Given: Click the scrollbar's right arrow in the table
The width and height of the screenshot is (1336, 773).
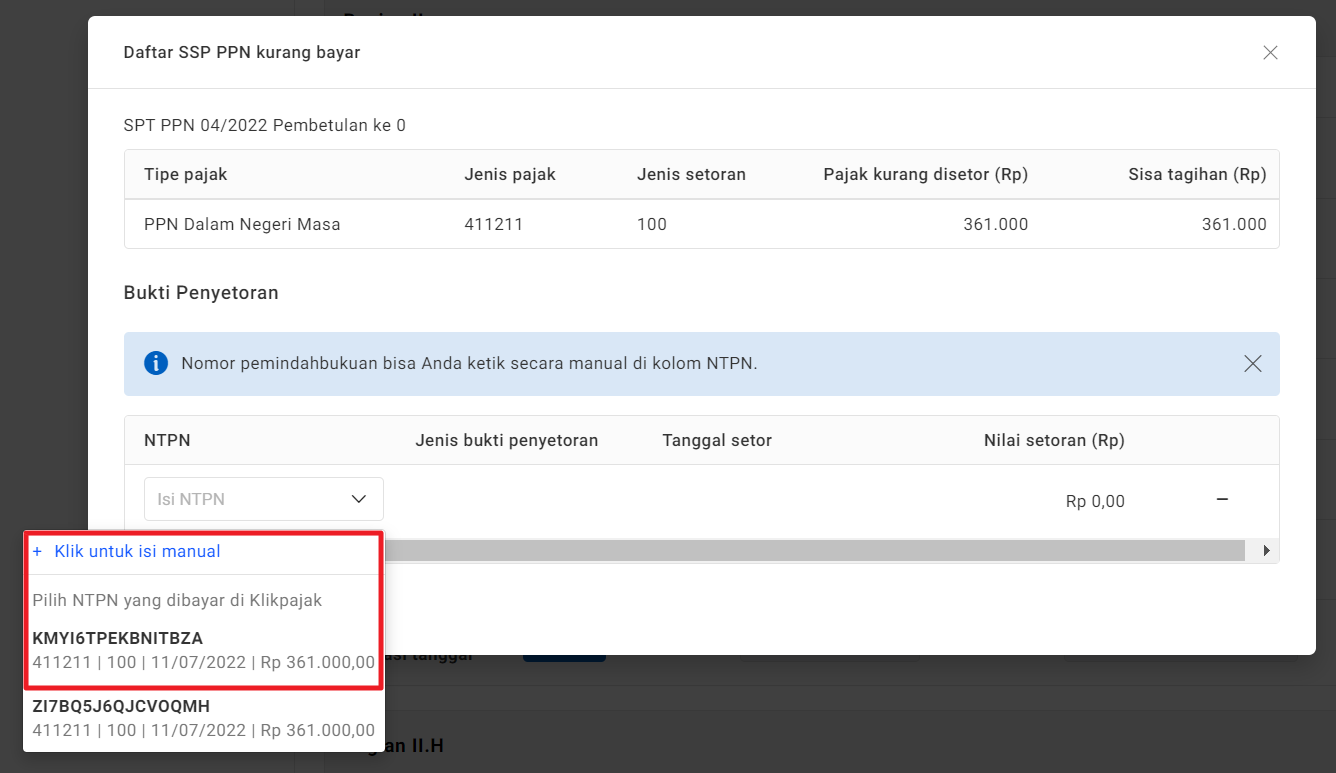Looking at the screenshot, I should 1266,551.
